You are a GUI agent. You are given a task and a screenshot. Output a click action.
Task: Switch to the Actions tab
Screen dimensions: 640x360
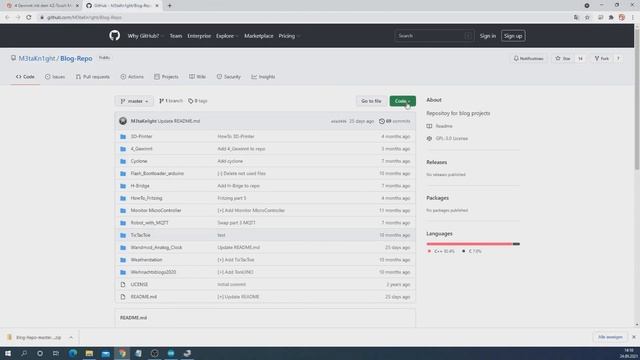[132, 77]
